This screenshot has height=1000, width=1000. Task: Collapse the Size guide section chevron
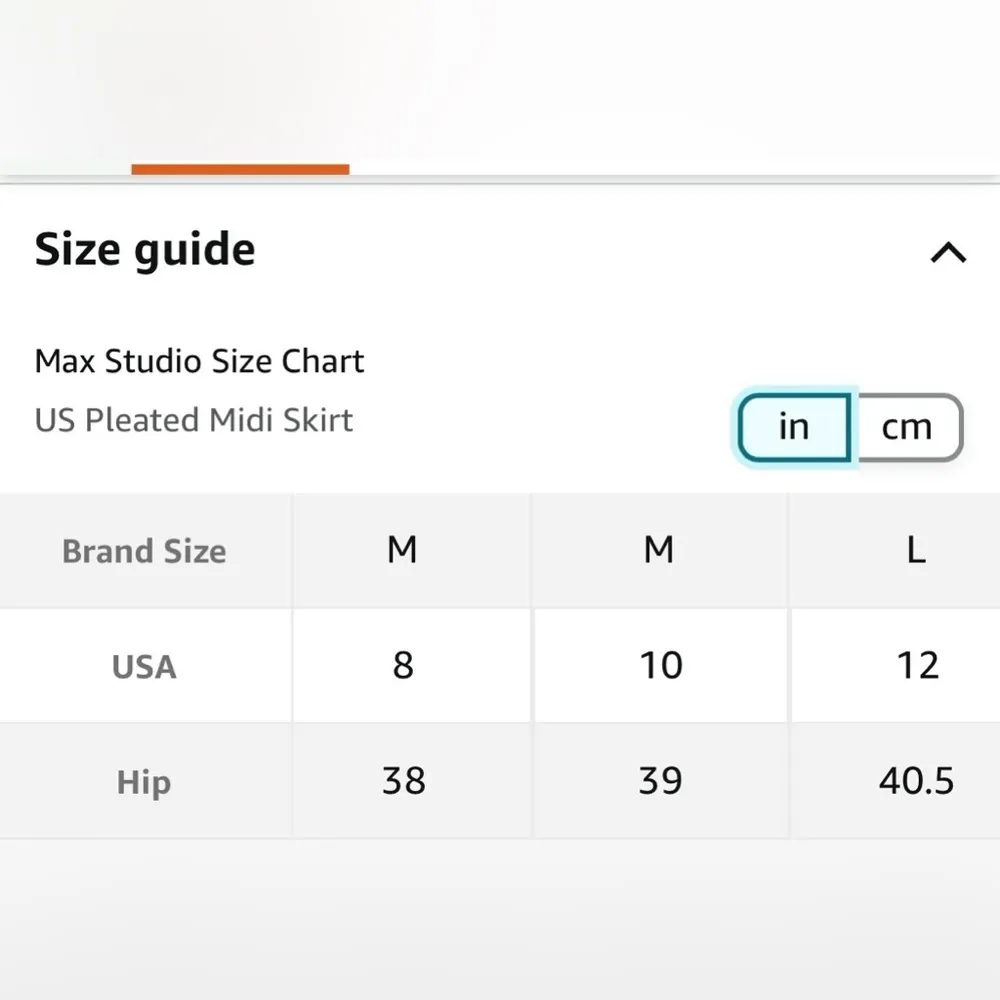tap(948, 253)
